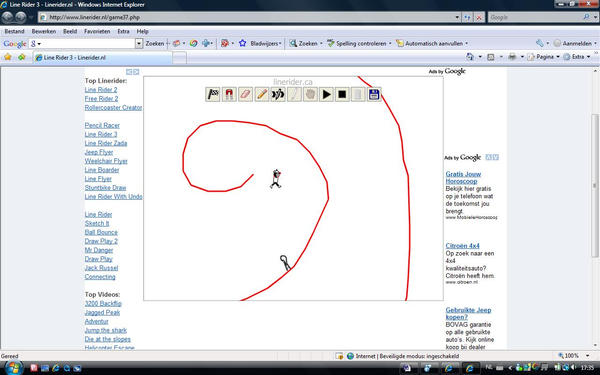Click the hand pan tool
Image resolution: width=600 pixels, height=375 pixels.
pyautogui.click(x=310, y=94)
